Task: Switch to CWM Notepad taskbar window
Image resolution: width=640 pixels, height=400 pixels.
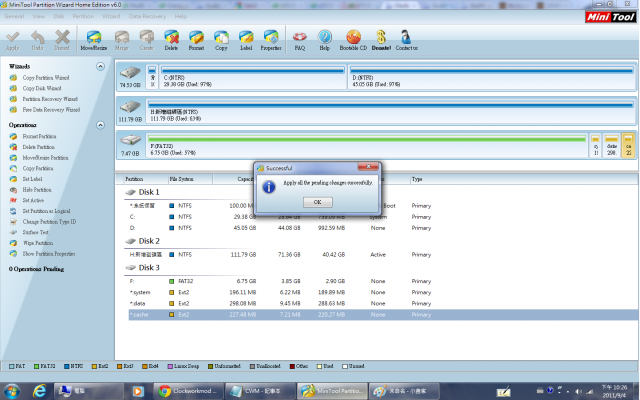Action: (x=260, y=391)
